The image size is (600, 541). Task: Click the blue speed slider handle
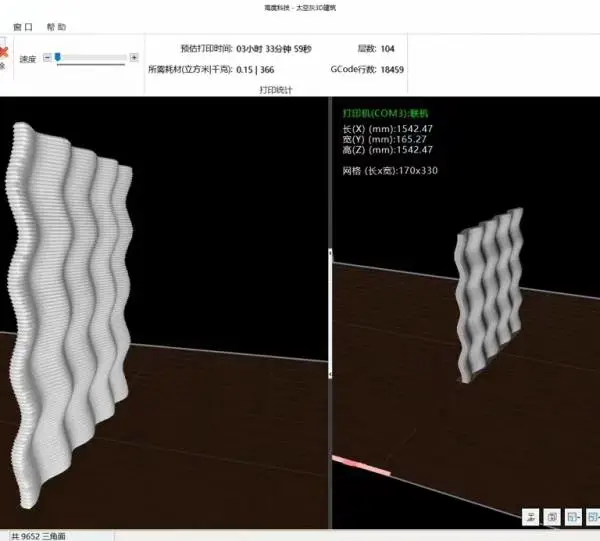point(58,57)
